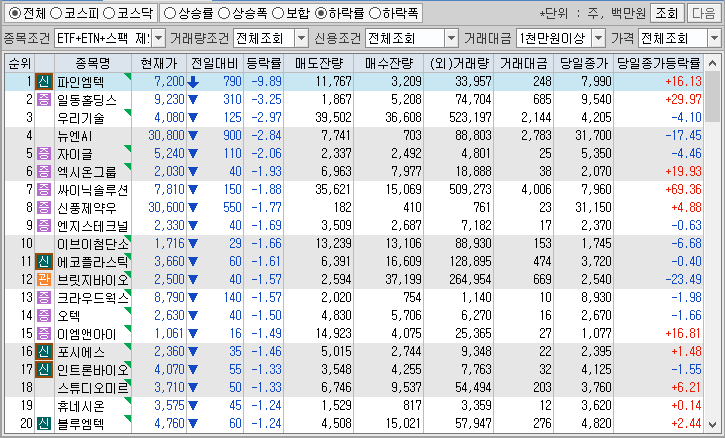This screenshot has width=725, height=438.
Task: Select the 코스피 radio button
Action: coord(56,13)
